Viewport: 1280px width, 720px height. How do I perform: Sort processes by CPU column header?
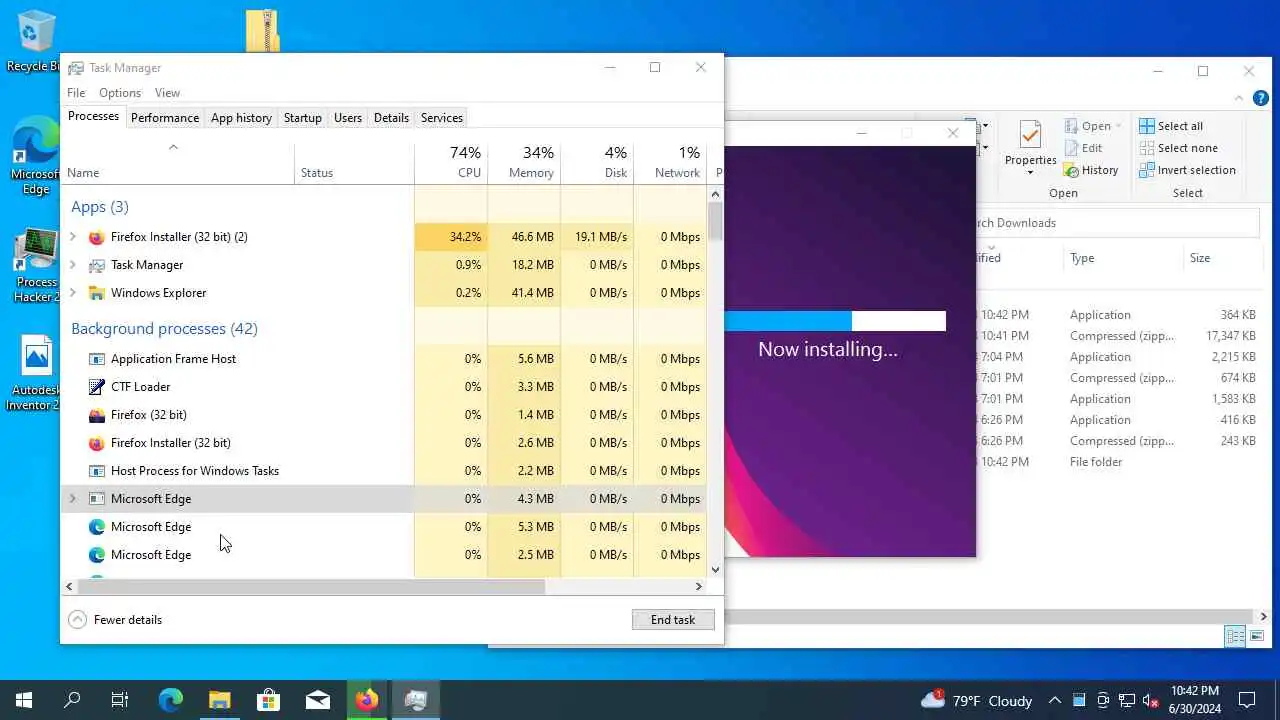click(x=451, y=162)
